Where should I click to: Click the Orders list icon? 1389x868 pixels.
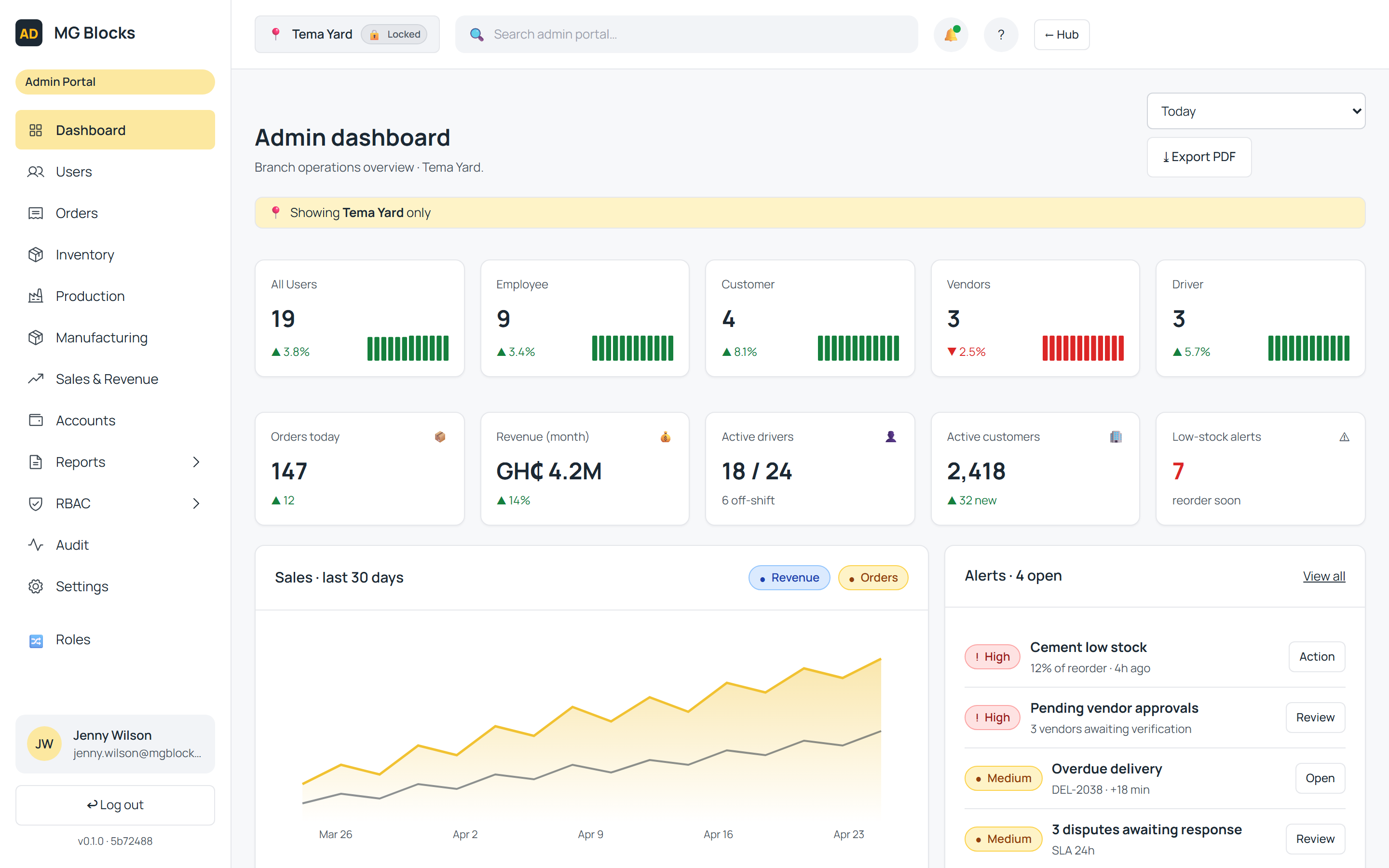click(x=36, y=213)
